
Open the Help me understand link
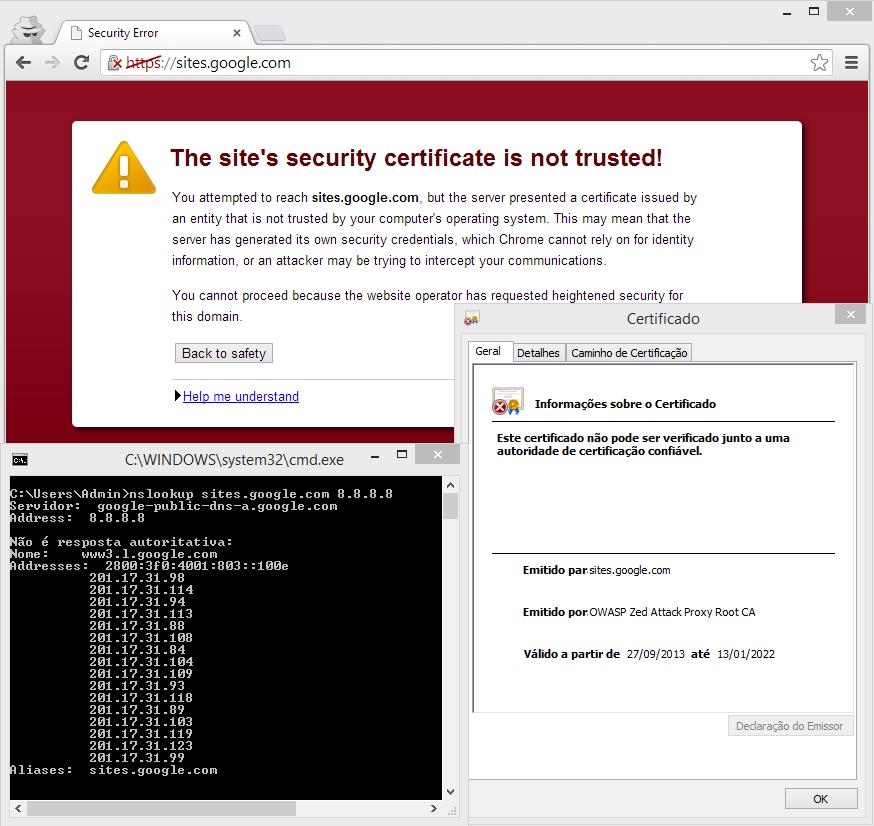(x=241, y=397)
